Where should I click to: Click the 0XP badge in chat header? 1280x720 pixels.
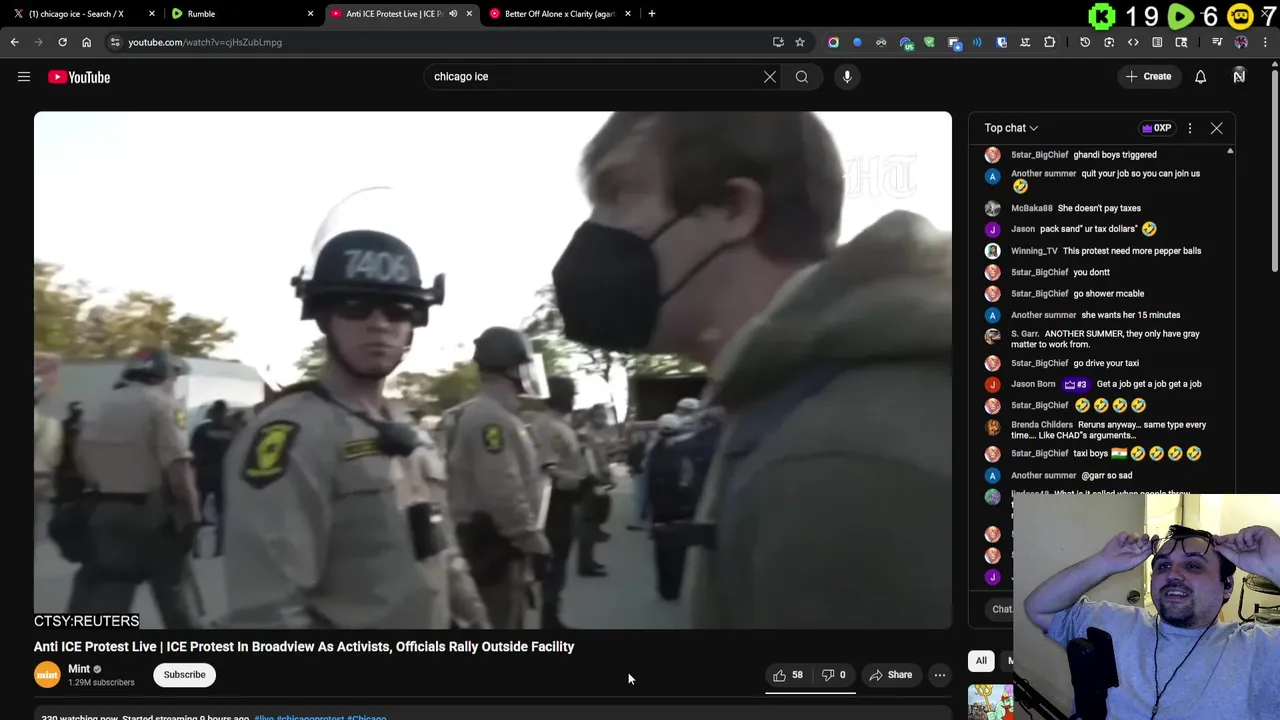[x=1156, y=128]
